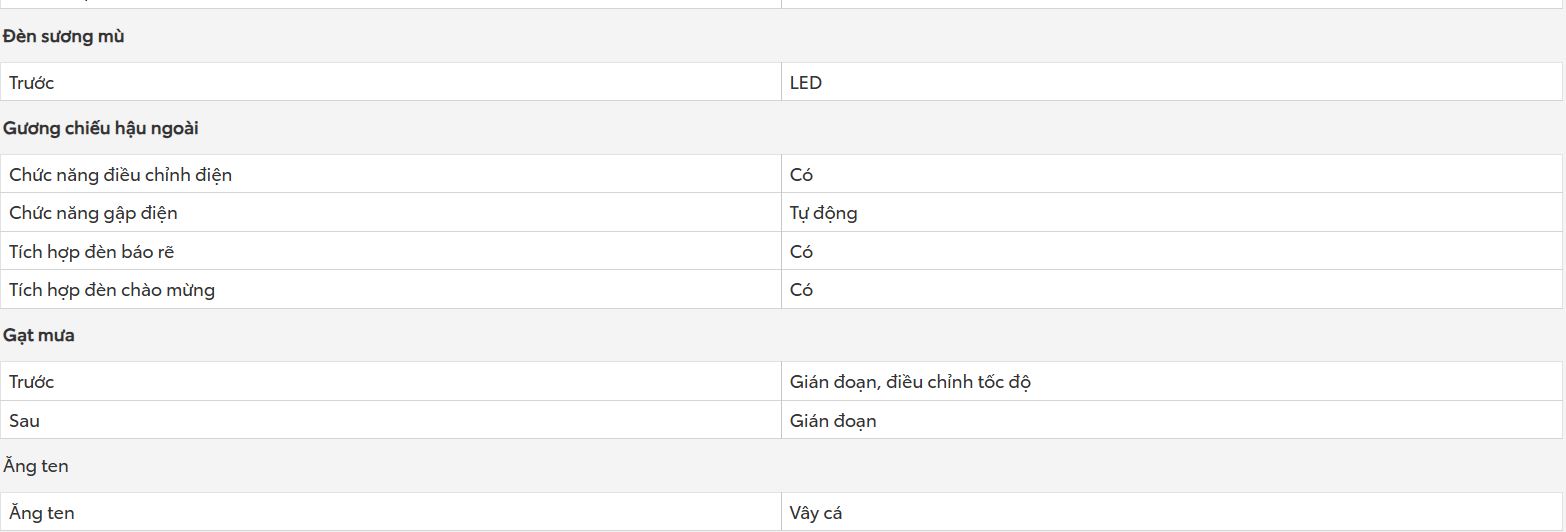Click the 'Gián đoạn, điều chỉnh tốc độ' value
The width and height of the screenshot is (1566, 532).
(910, 382)
